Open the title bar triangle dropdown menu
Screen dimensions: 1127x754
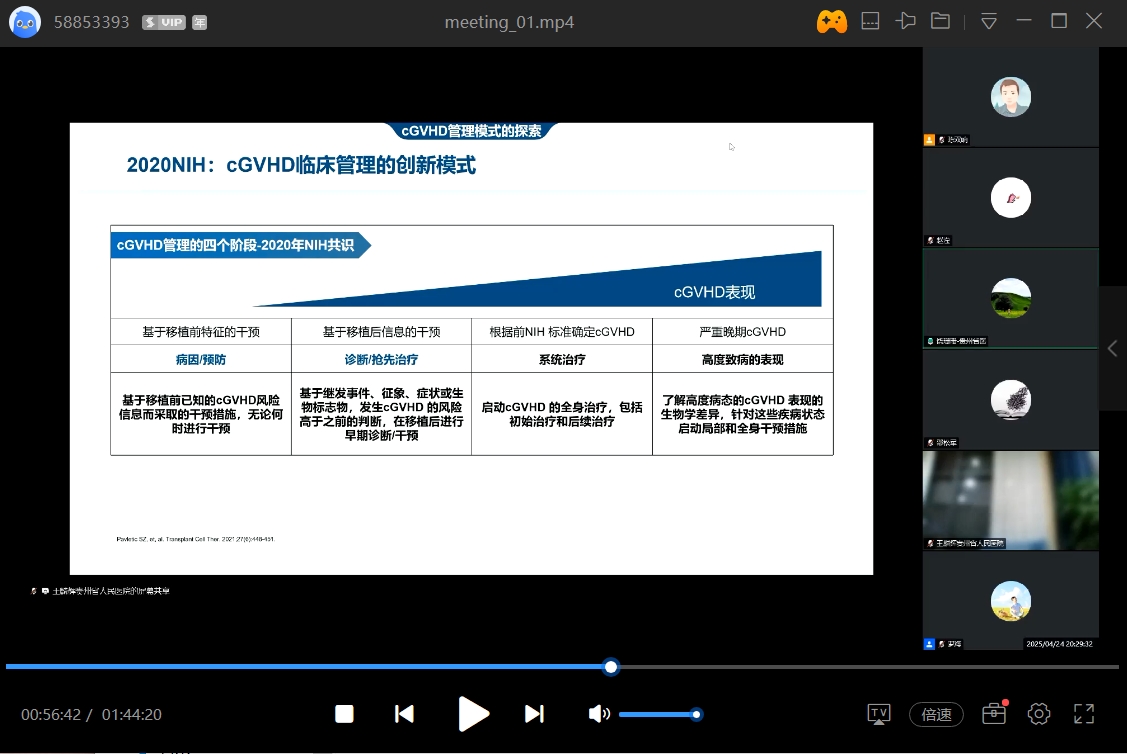(988, 20)
